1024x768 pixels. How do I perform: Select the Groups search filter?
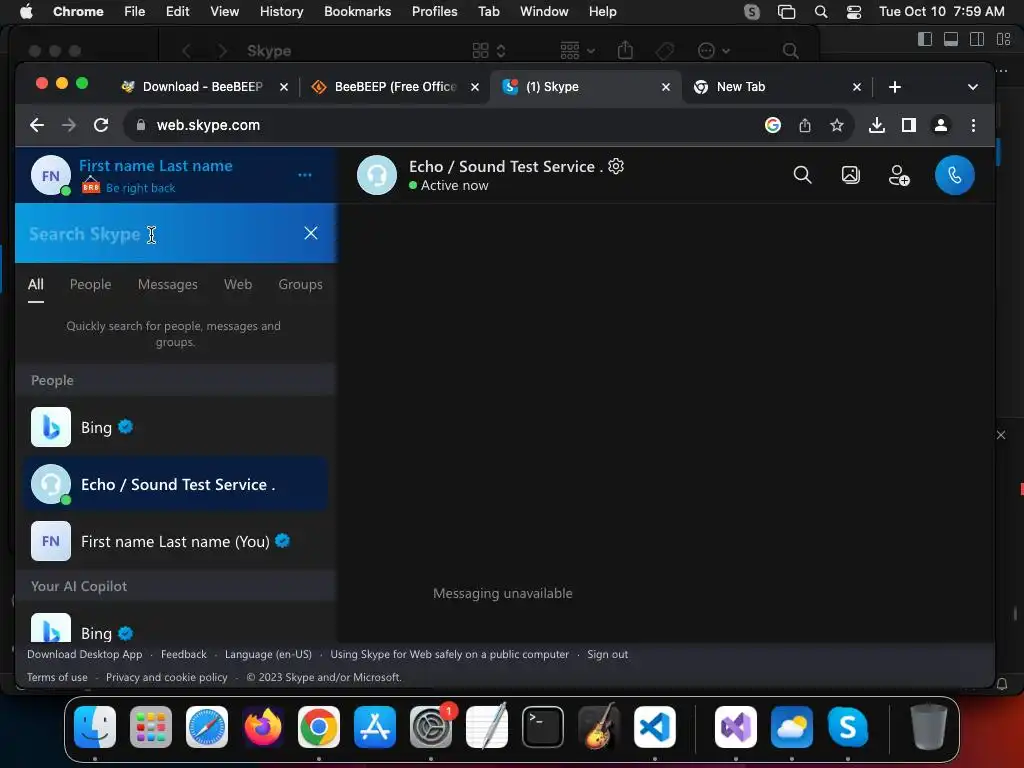300,285
